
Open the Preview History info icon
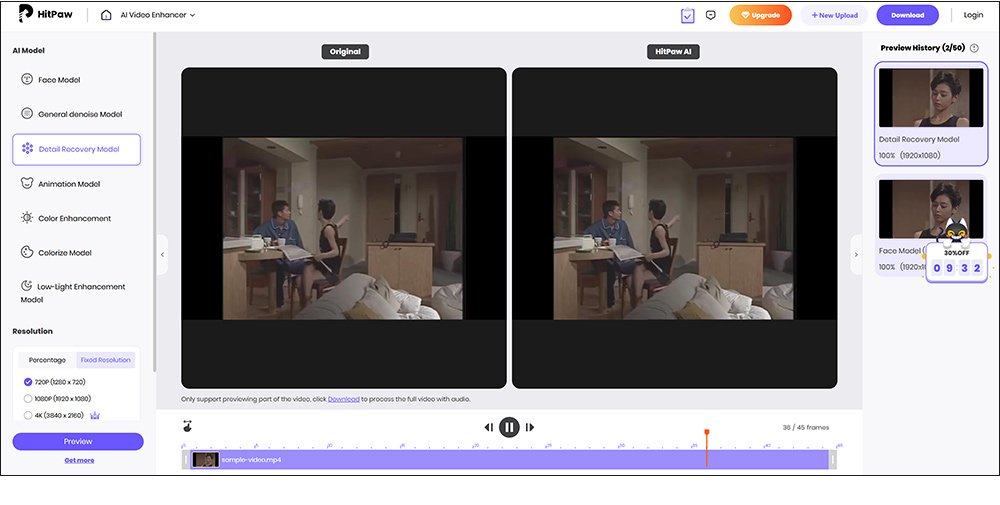tap(974, 48)
